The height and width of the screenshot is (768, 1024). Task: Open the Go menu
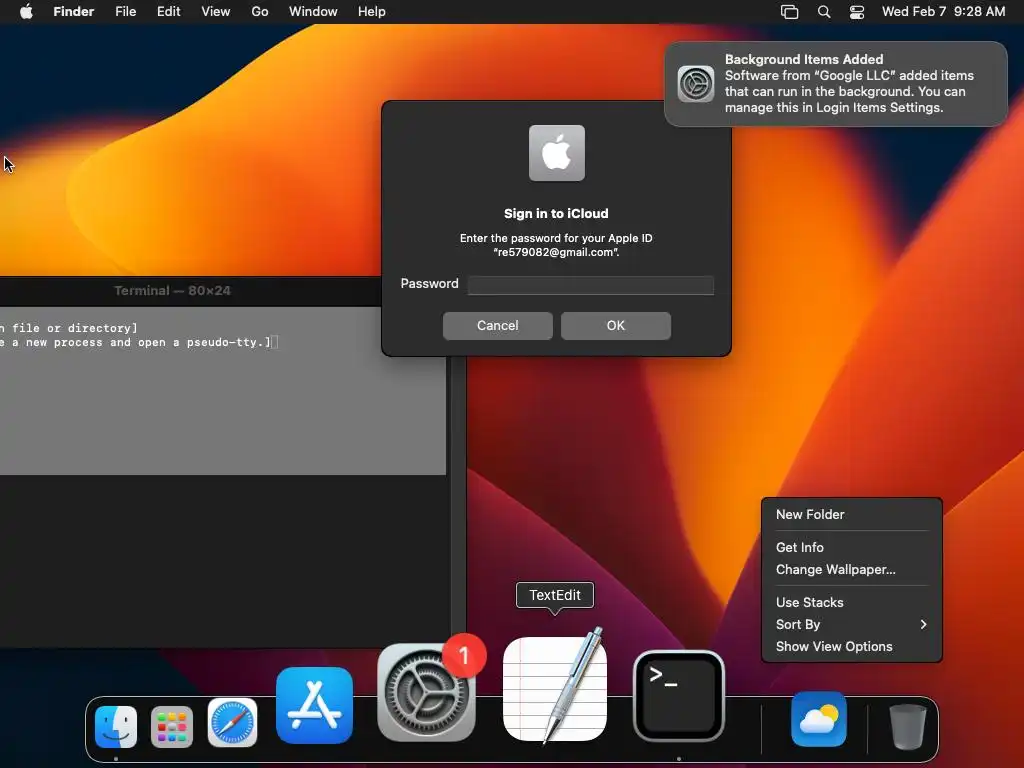(260, 12)
